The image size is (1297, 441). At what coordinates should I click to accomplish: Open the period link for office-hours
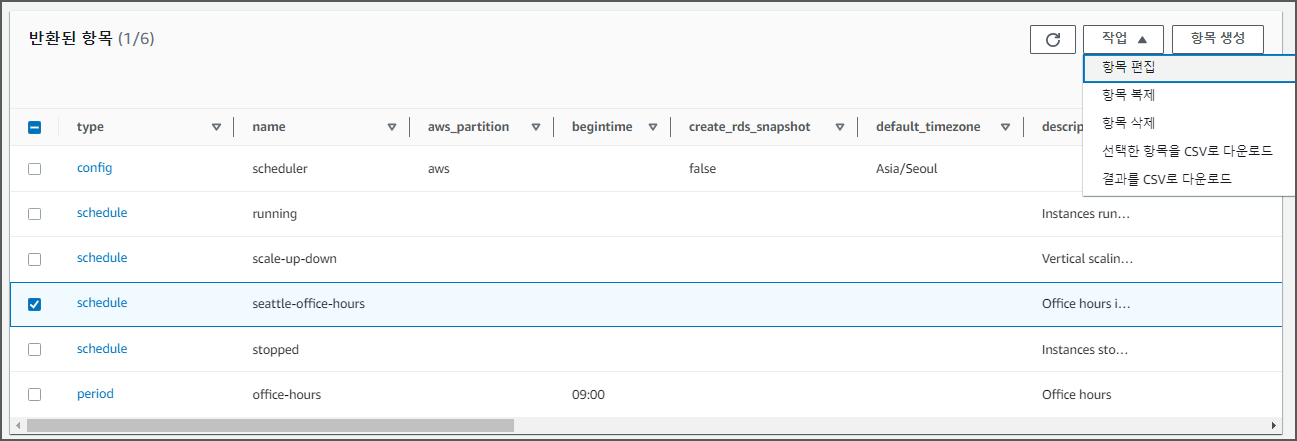95,394
